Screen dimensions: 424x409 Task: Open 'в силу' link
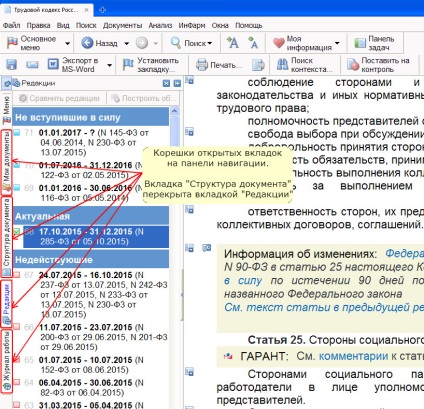tap(243, 280)
